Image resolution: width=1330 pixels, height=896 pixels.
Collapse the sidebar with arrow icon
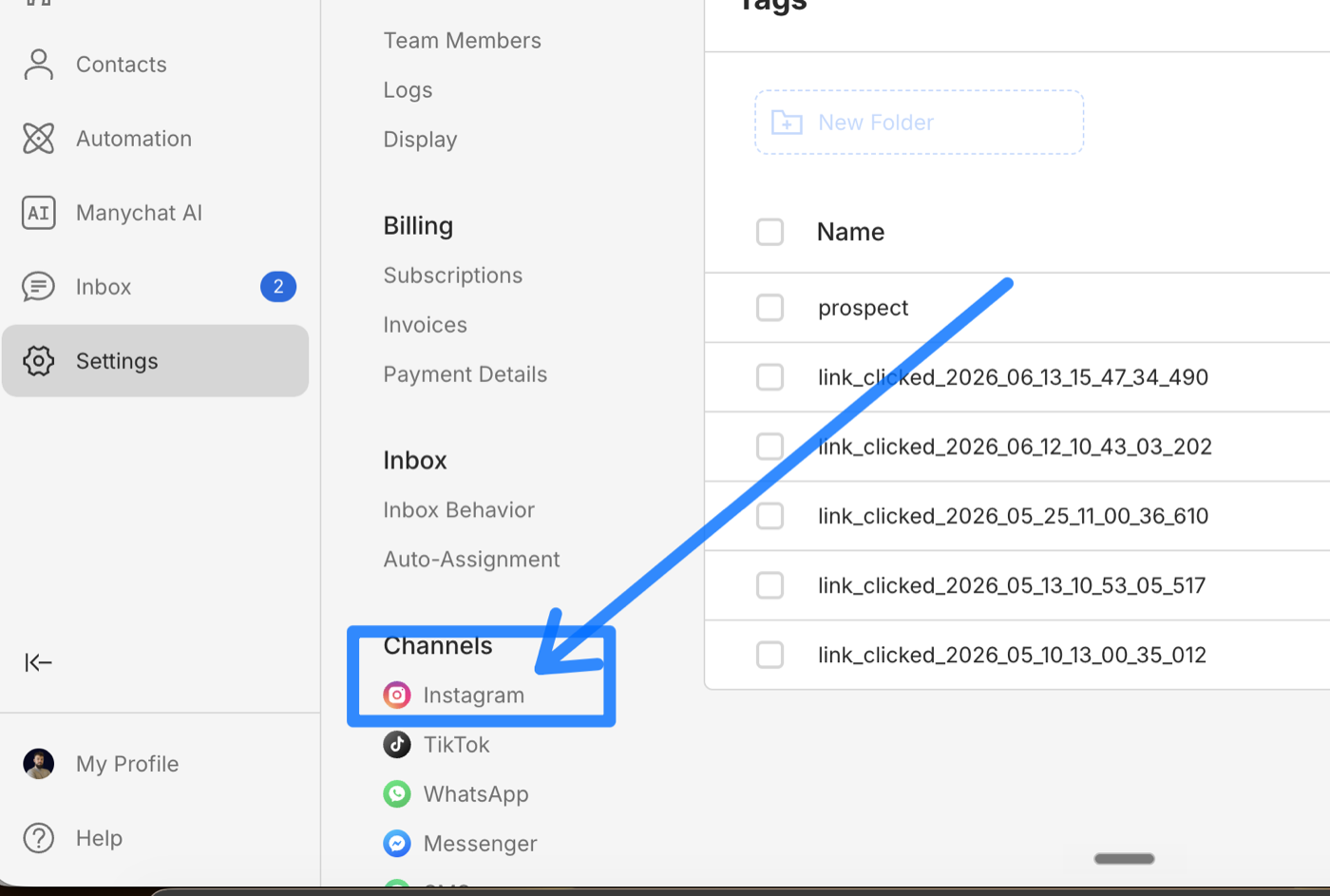tap(38, 662)
